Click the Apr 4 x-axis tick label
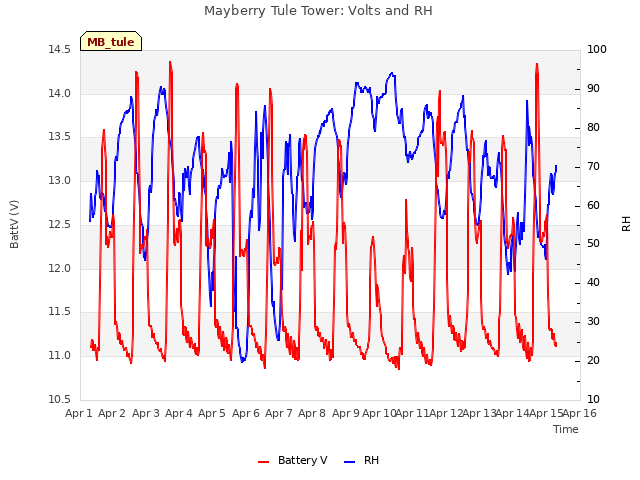The width and height of the screenshot is (640, 480). (179, 413)
